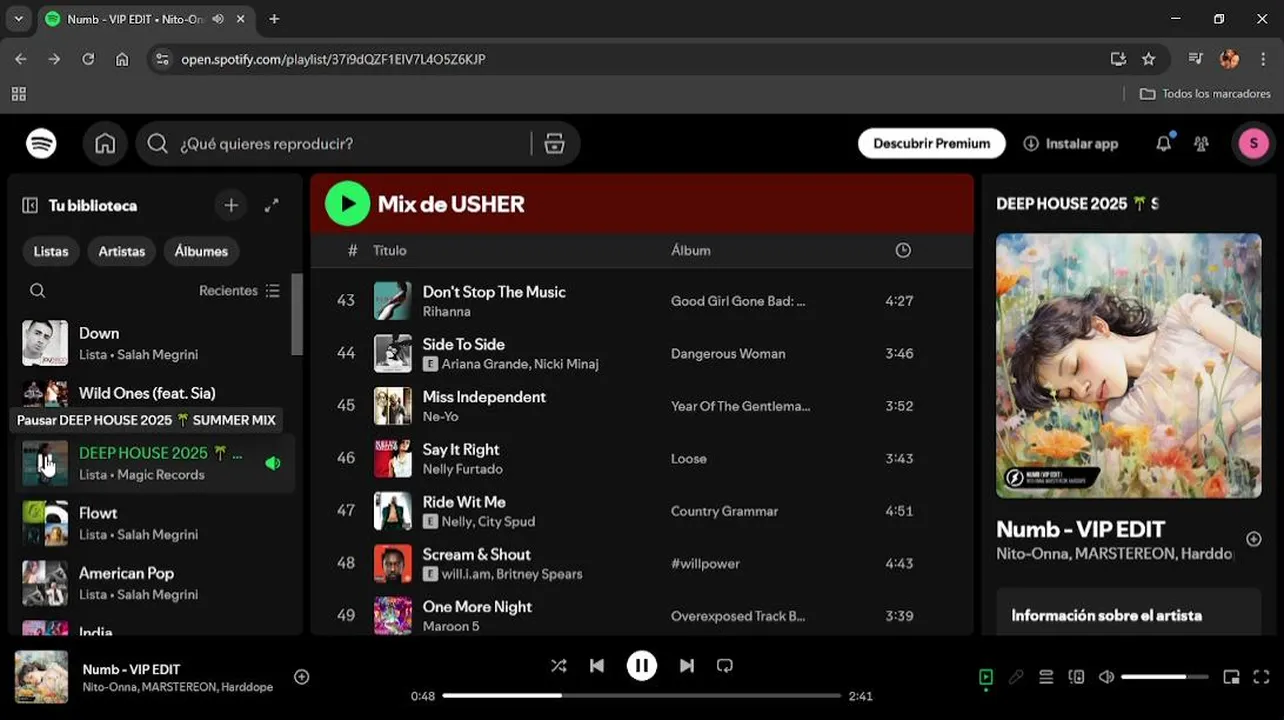The image size is (1284, 720).
Task: Open the Recientes sort options
Action: pyautogui.click(x=239, y=291)
